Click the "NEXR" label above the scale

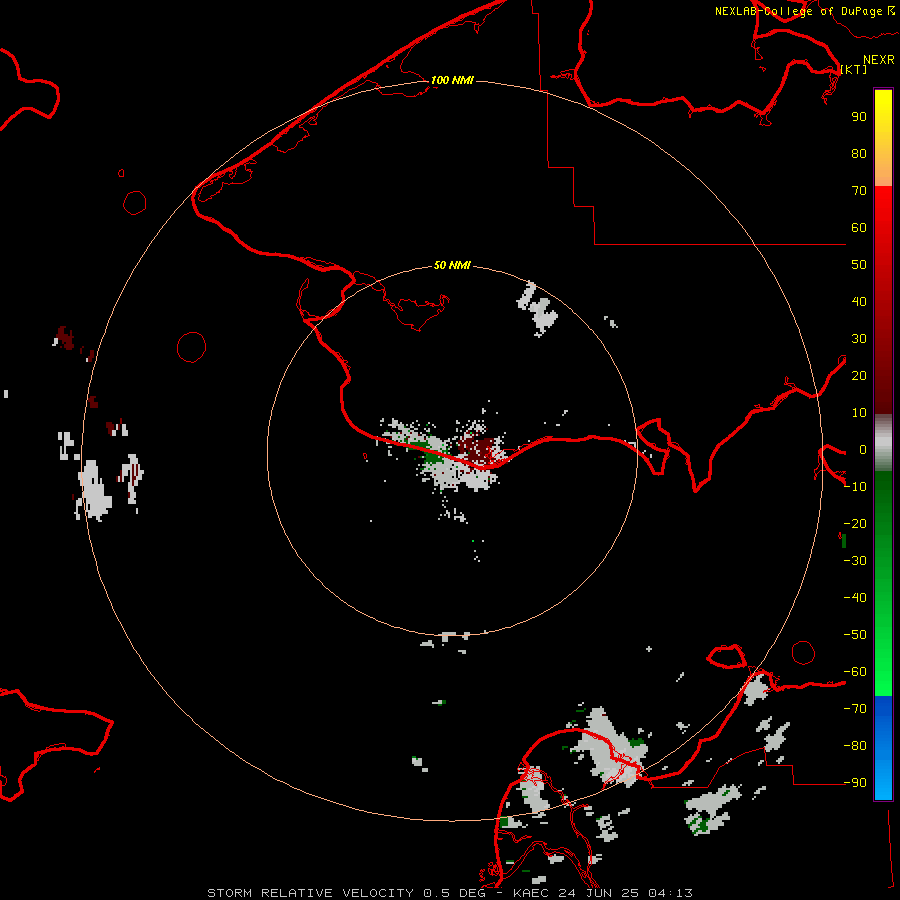pos(879,60)
